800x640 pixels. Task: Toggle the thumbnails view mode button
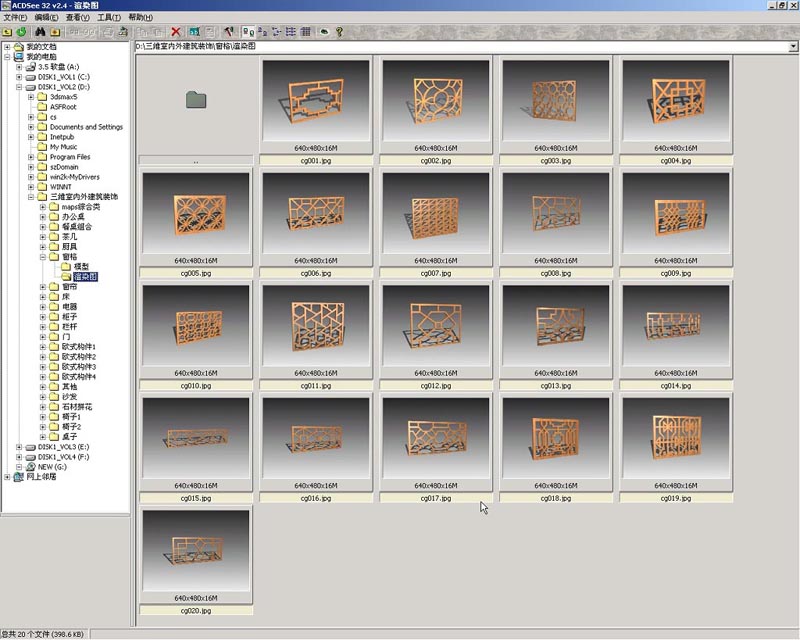point(249,32)
